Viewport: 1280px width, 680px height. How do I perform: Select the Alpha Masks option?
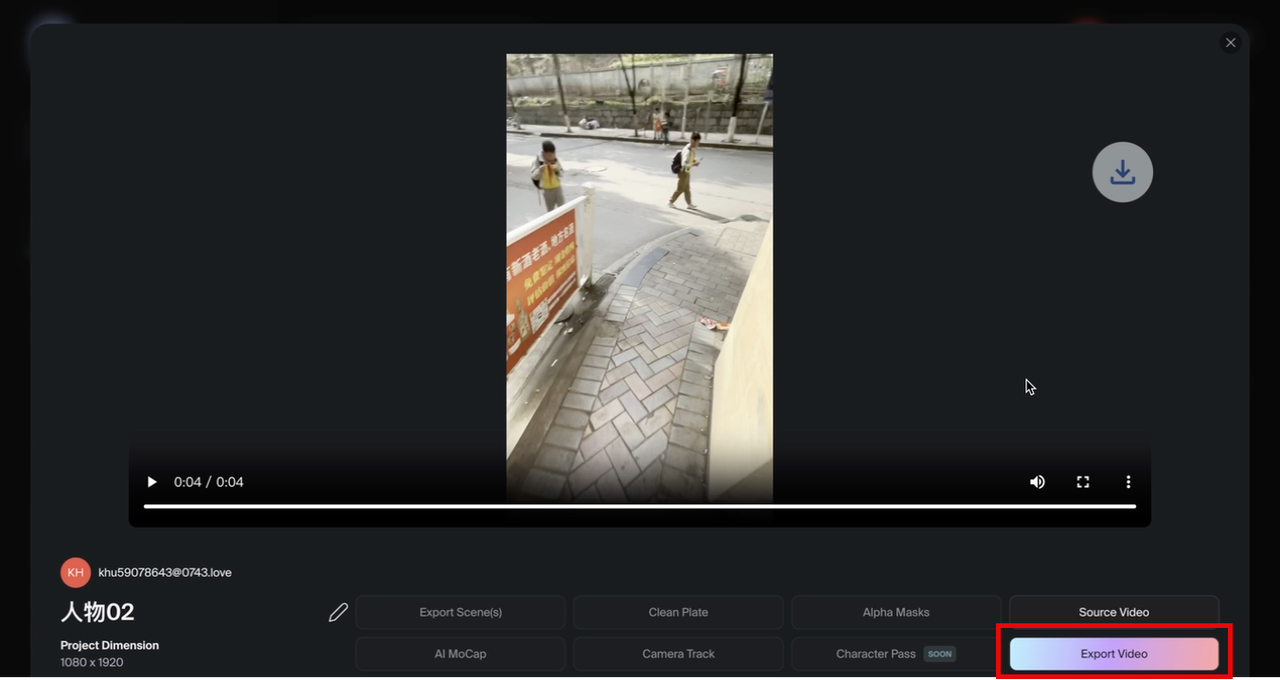(895, 612)
